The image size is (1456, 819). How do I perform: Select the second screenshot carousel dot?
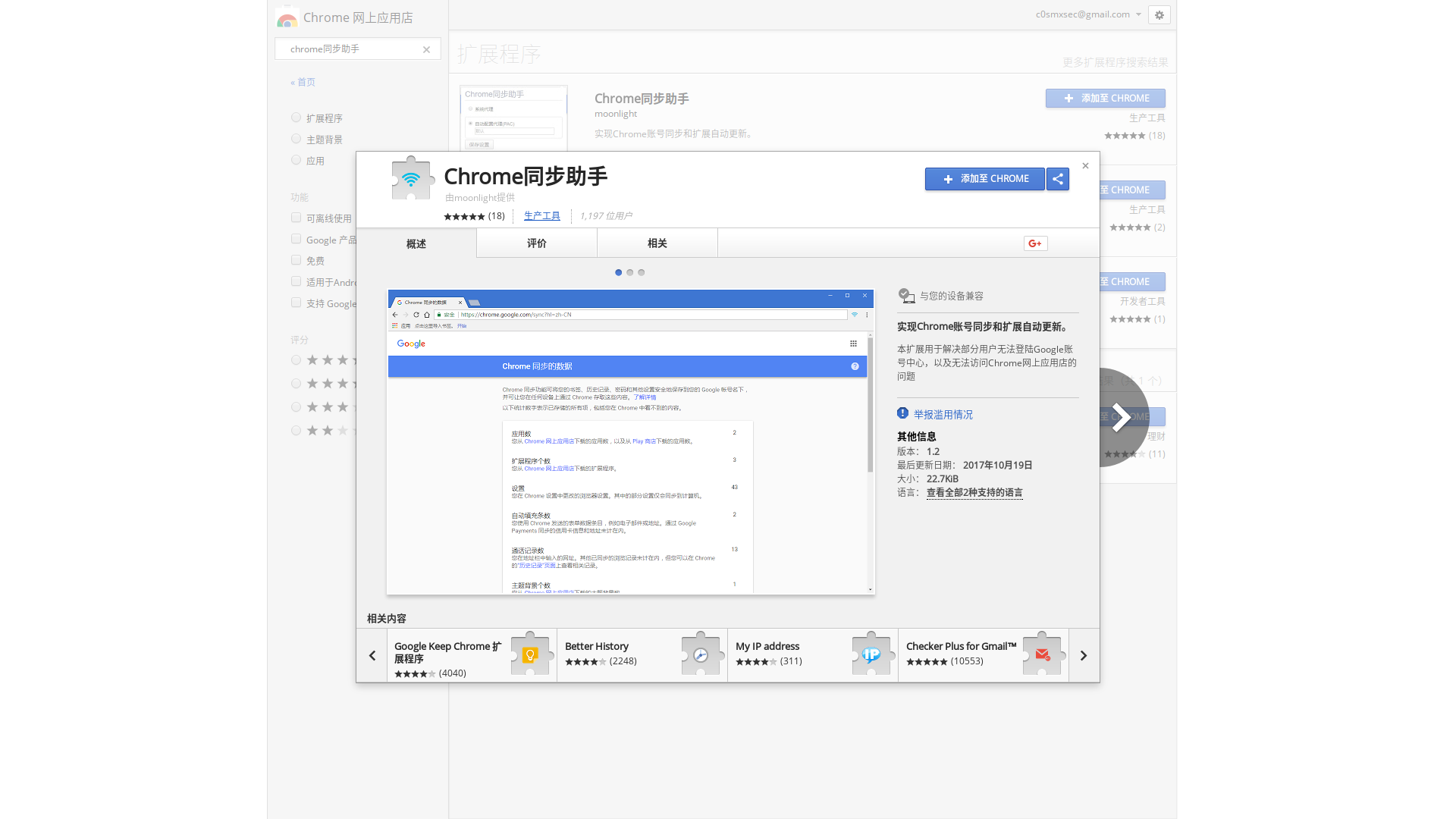[629, 272]
